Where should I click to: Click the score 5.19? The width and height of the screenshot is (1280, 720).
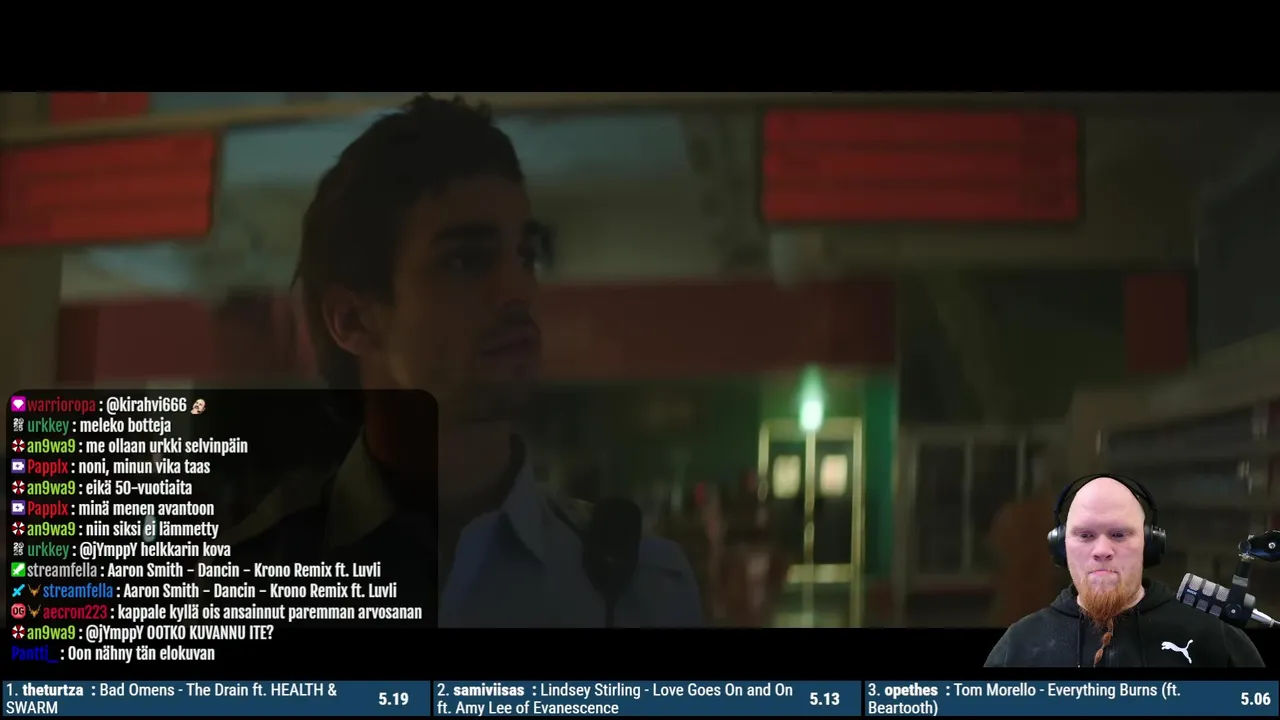[393, 699]
